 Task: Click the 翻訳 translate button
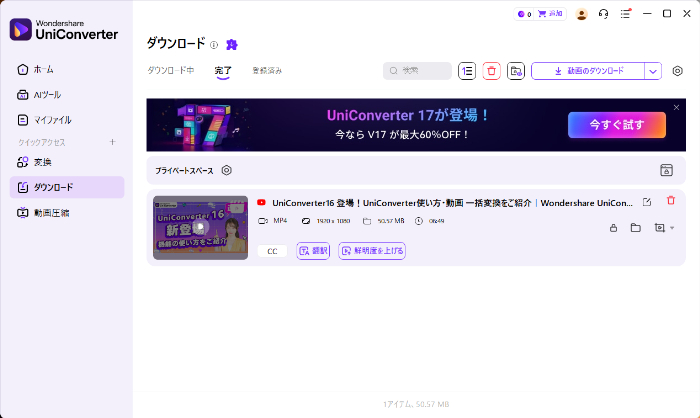(313, 251)
